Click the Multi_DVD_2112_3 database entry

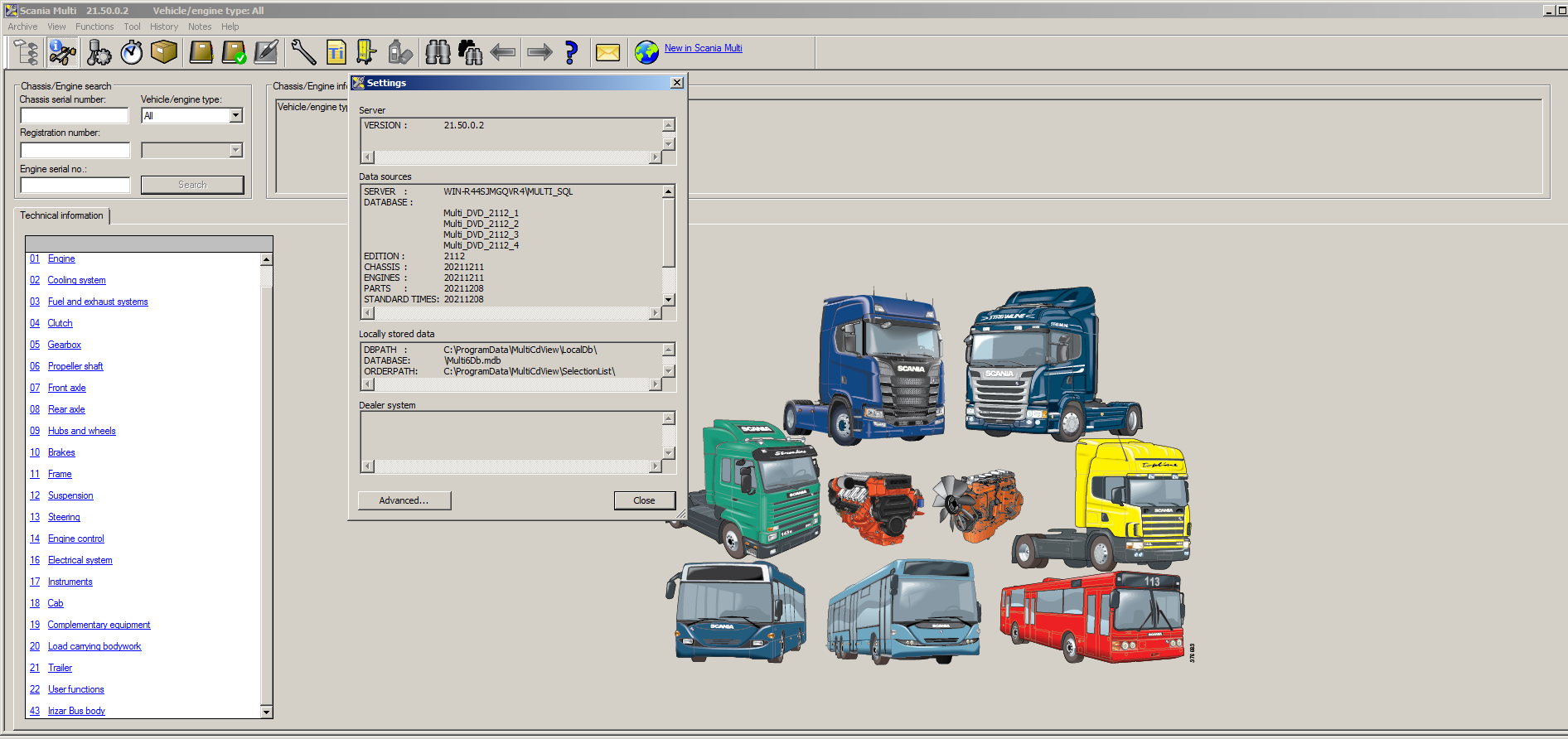[481, 234]
